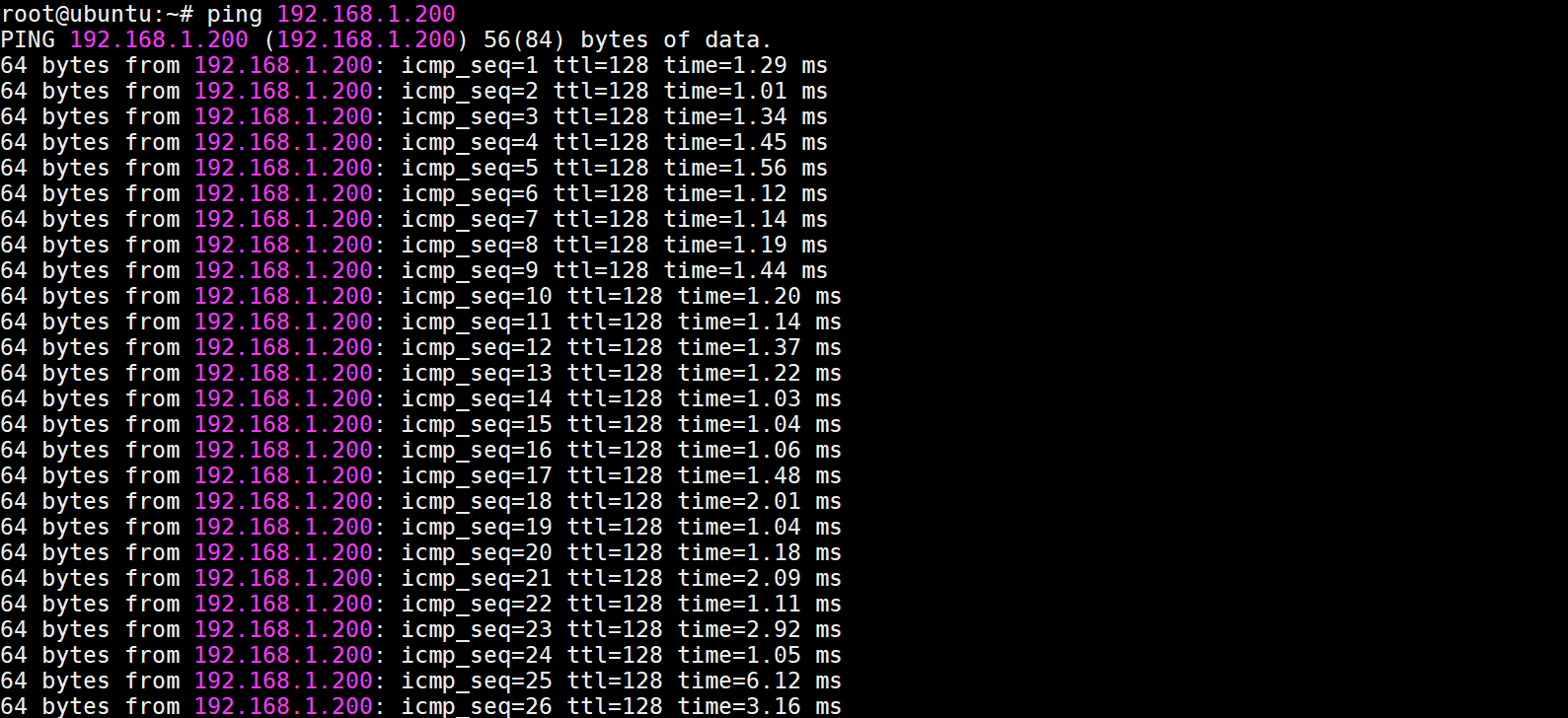
Task: Select the icmp_seq=1 output line
Action: 413,65
